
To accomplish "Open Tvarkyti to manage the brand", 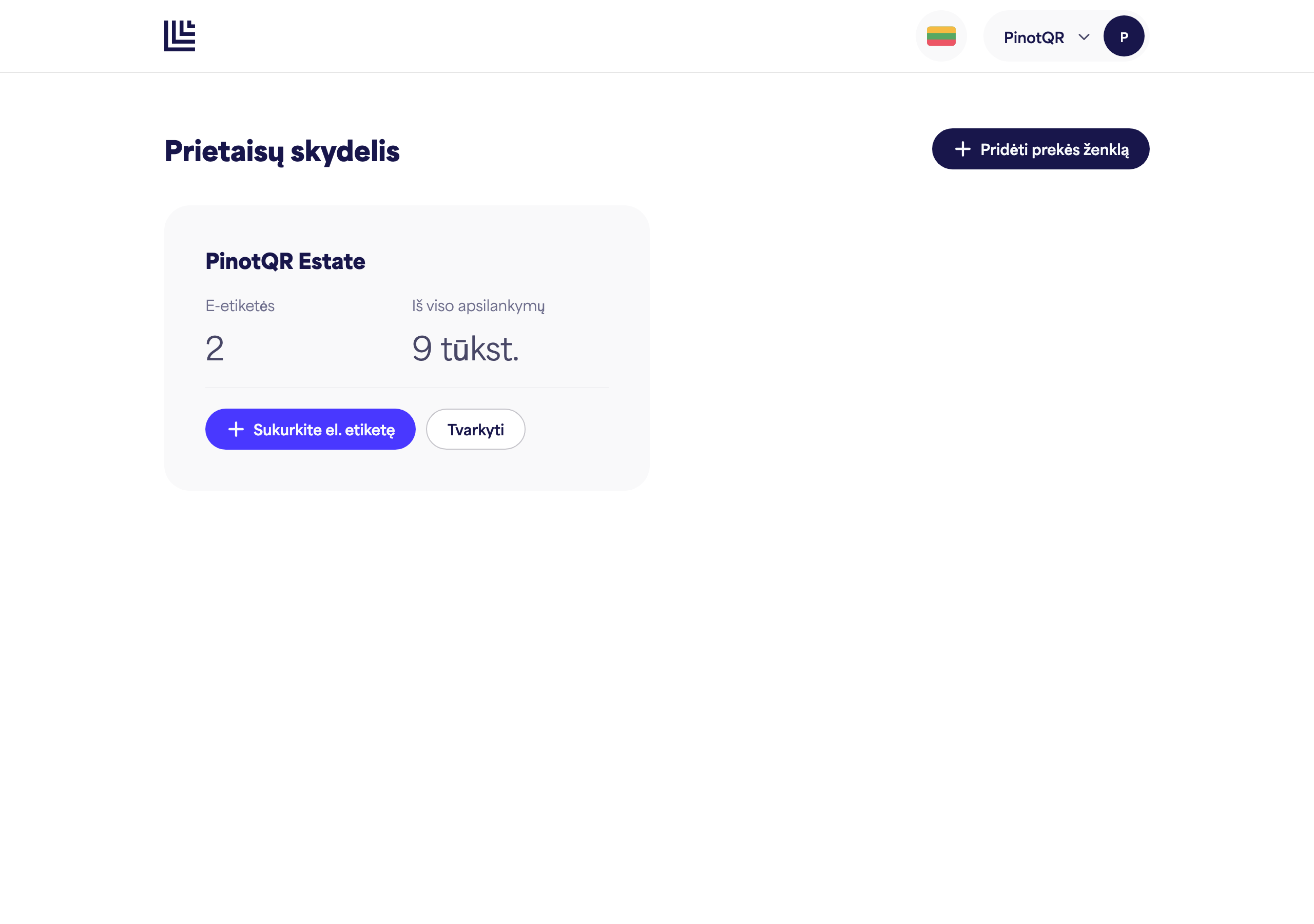I will click(x=476, y=429).
